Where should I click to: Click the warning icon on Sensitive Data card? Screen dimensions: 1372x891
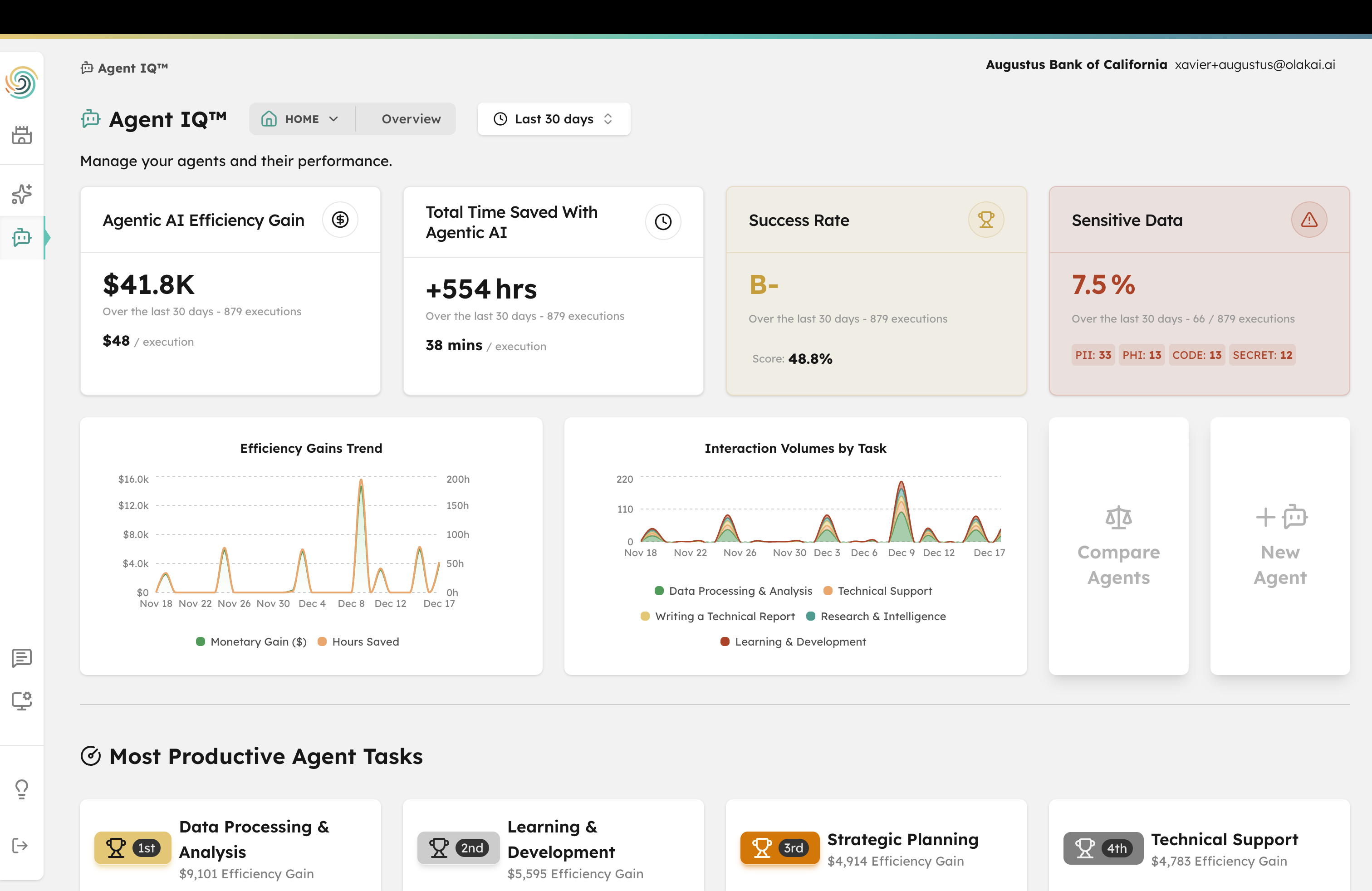(1309, 220)
